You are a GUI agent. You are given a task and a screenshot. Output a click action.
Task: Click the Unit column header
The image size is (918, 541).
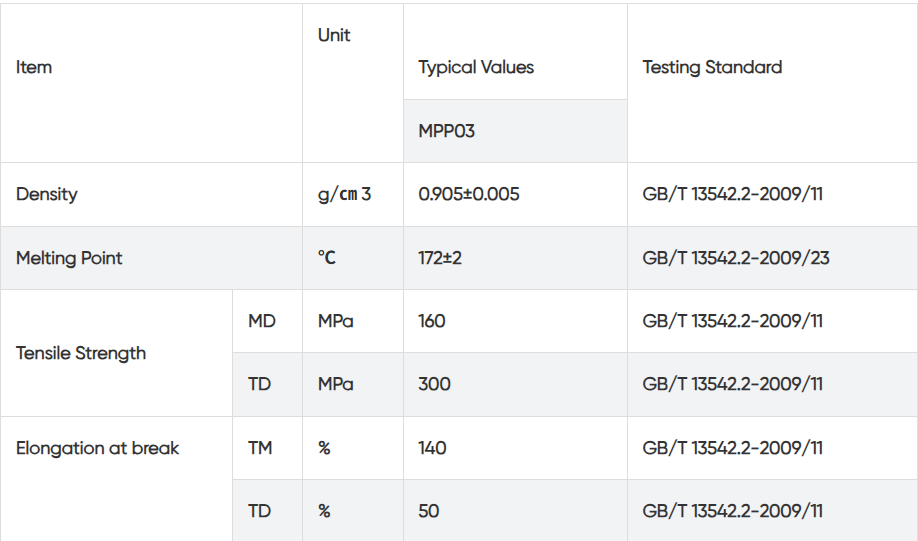point(334,36)
